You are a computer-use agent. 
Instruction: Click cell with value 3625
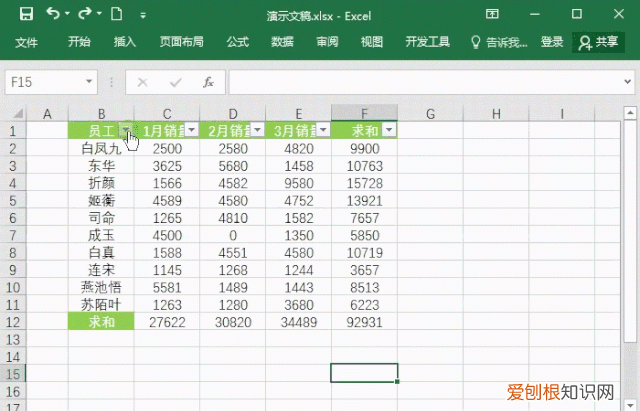[x=167, y=166]
